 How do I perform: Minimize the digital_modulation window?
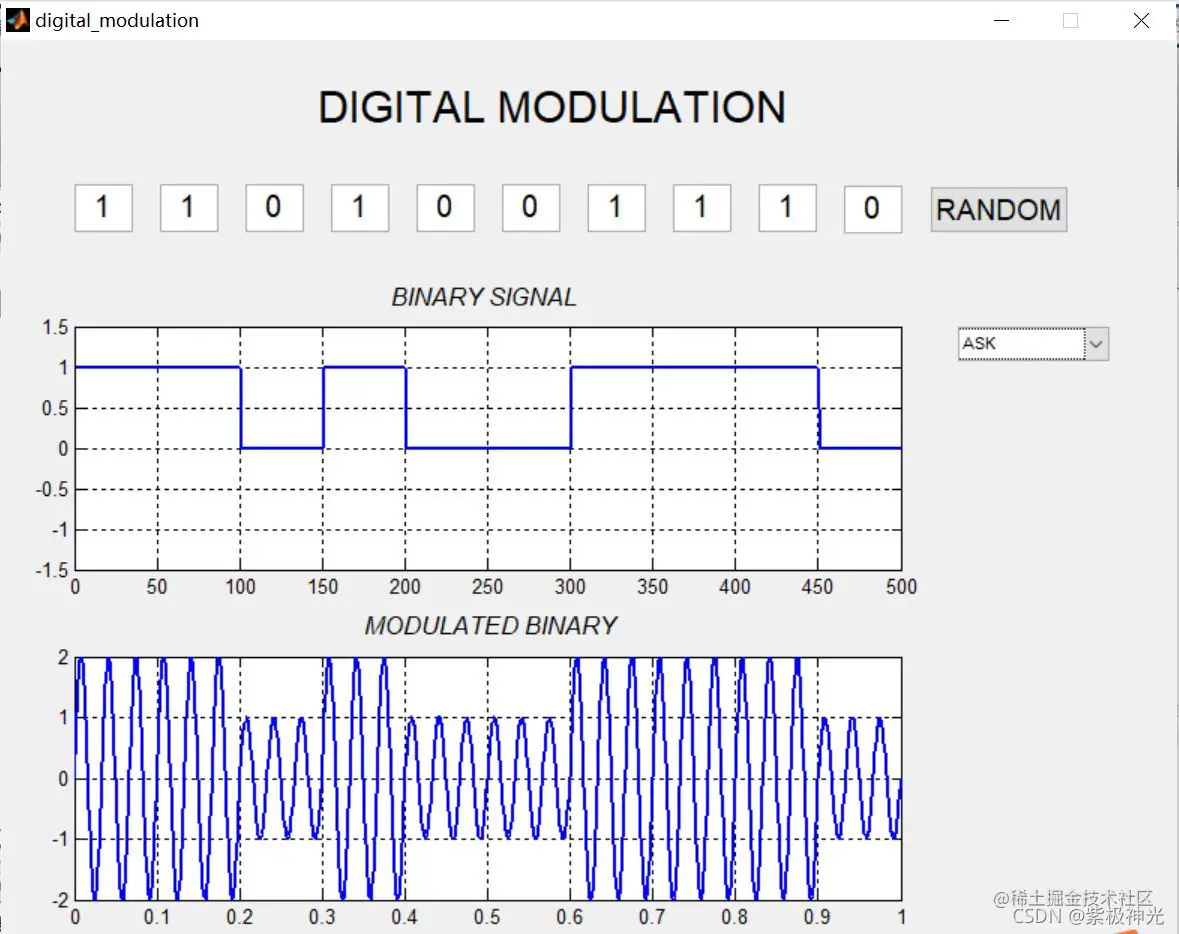point(1001,20)
